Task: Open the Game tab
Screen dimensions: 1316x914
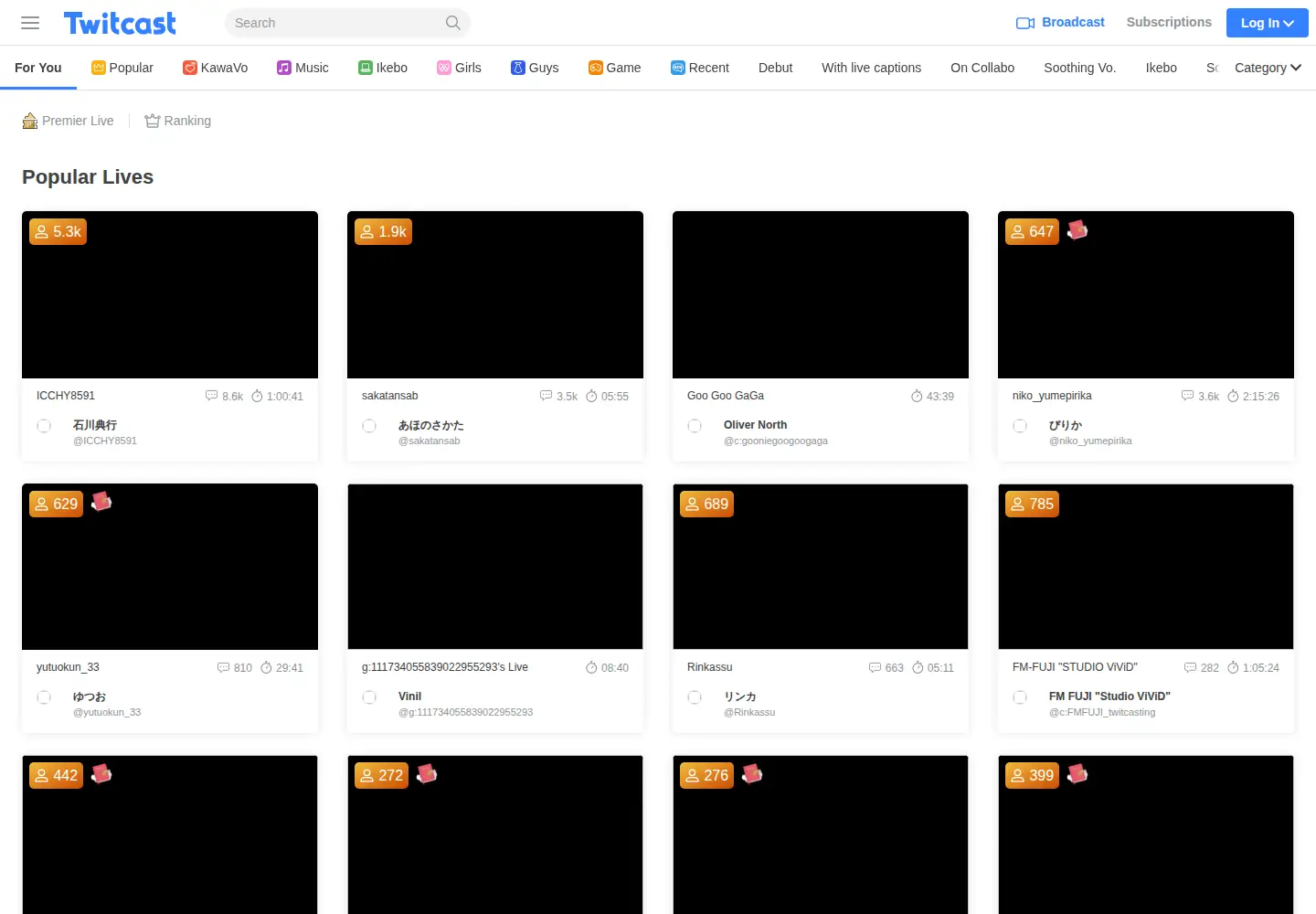Action: pos(614,68)
